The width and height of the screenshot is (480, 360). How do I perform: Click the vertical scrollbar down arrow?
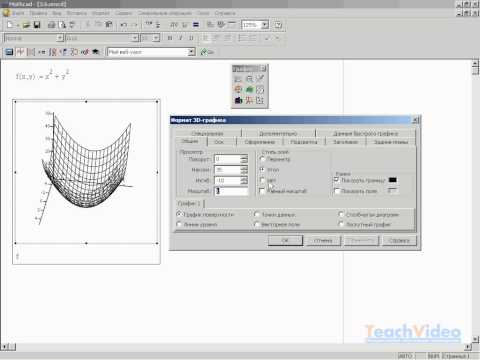[x=476, y=338]
